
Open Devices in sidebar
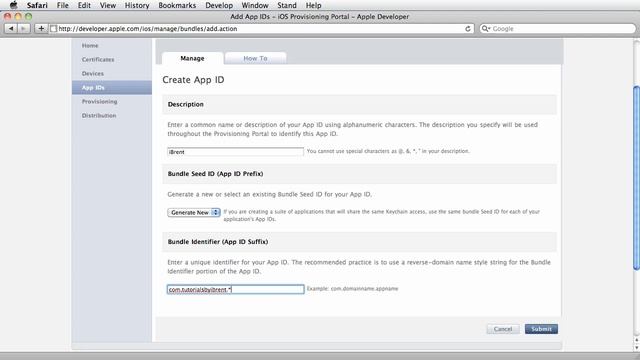[x=93, y=73]
